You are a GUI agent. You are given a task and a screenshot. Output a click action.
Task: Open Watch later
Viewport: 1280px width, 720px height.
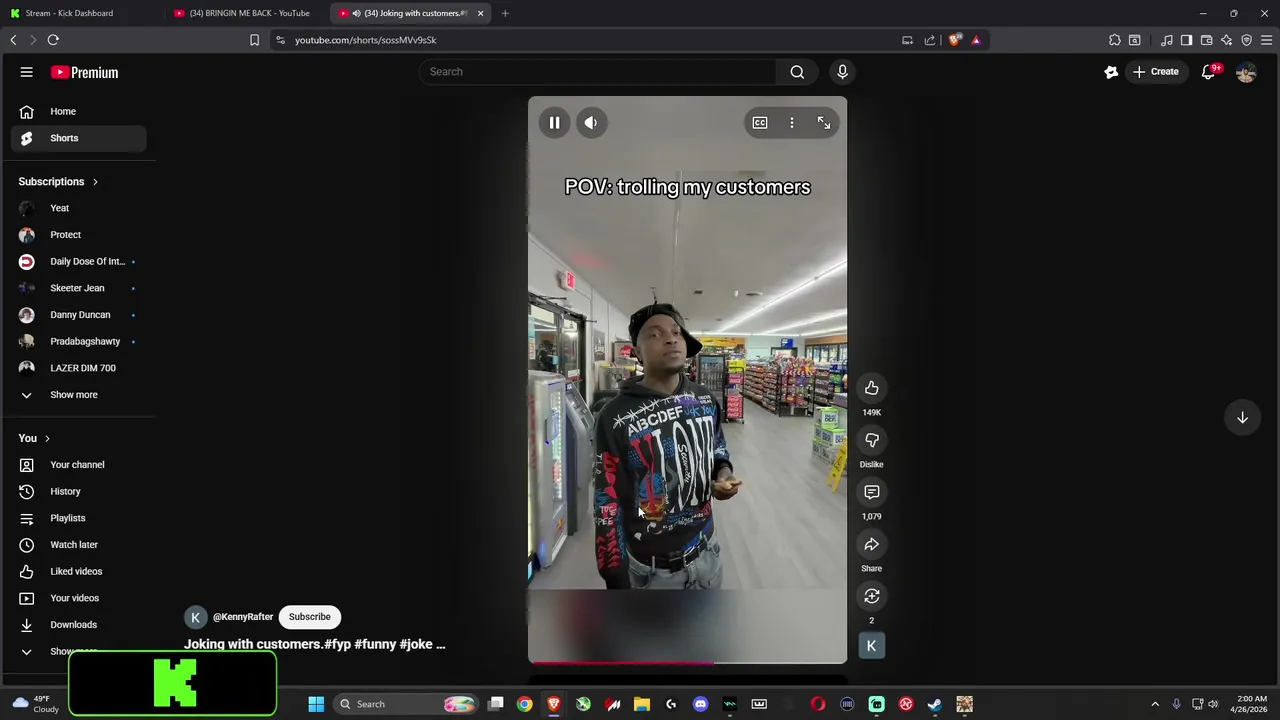pyautogui.click(x=79, y=545)
